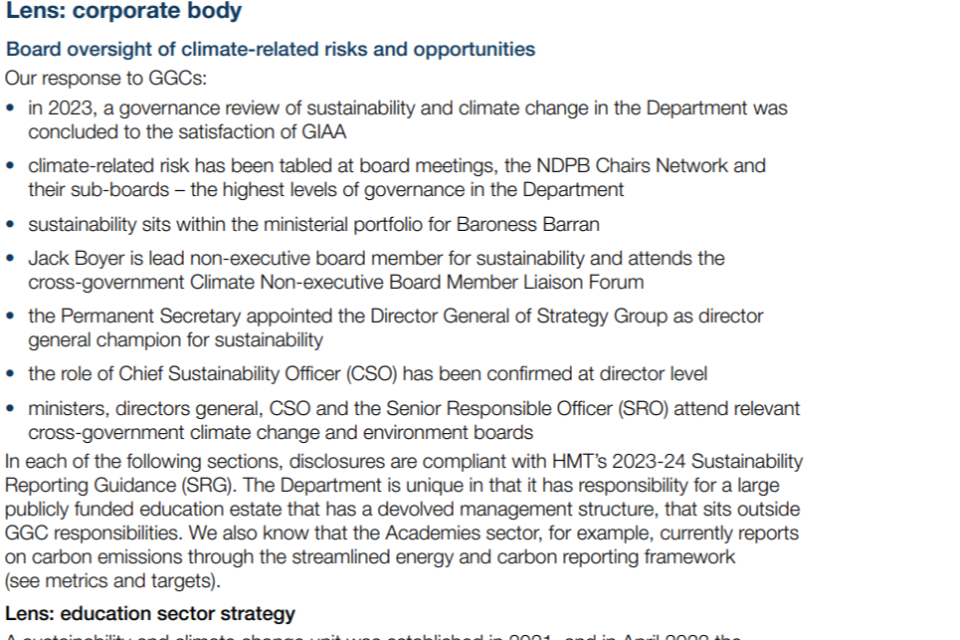Click 'cross-government climate change and environment boards' line
The width and height of the screenshot is (960, 640).
(x=280, y=432)
